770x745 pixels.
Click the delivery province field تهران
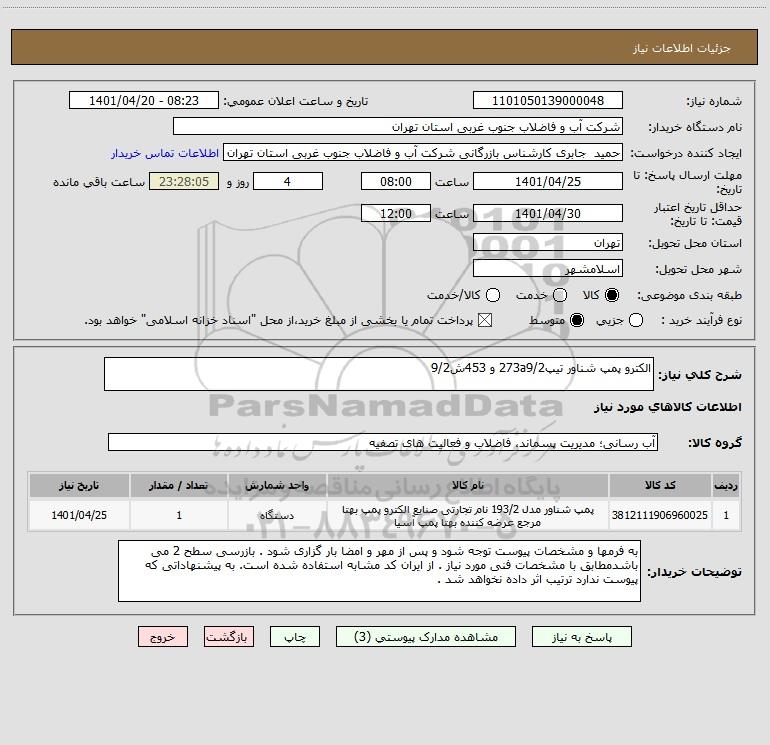point(548,242)
